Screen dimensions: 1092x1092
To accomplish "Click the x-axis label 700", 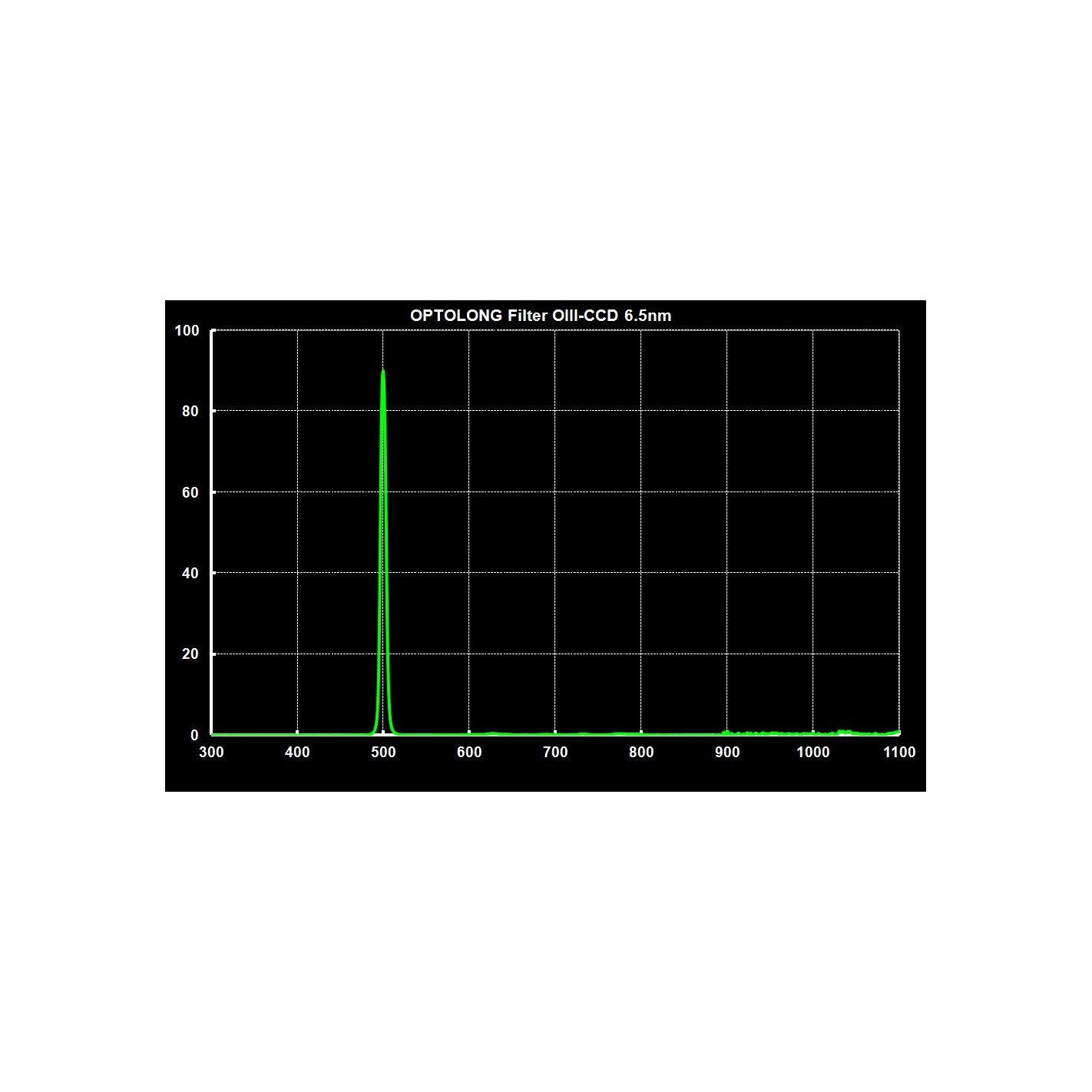I will [x=555, y=753].
